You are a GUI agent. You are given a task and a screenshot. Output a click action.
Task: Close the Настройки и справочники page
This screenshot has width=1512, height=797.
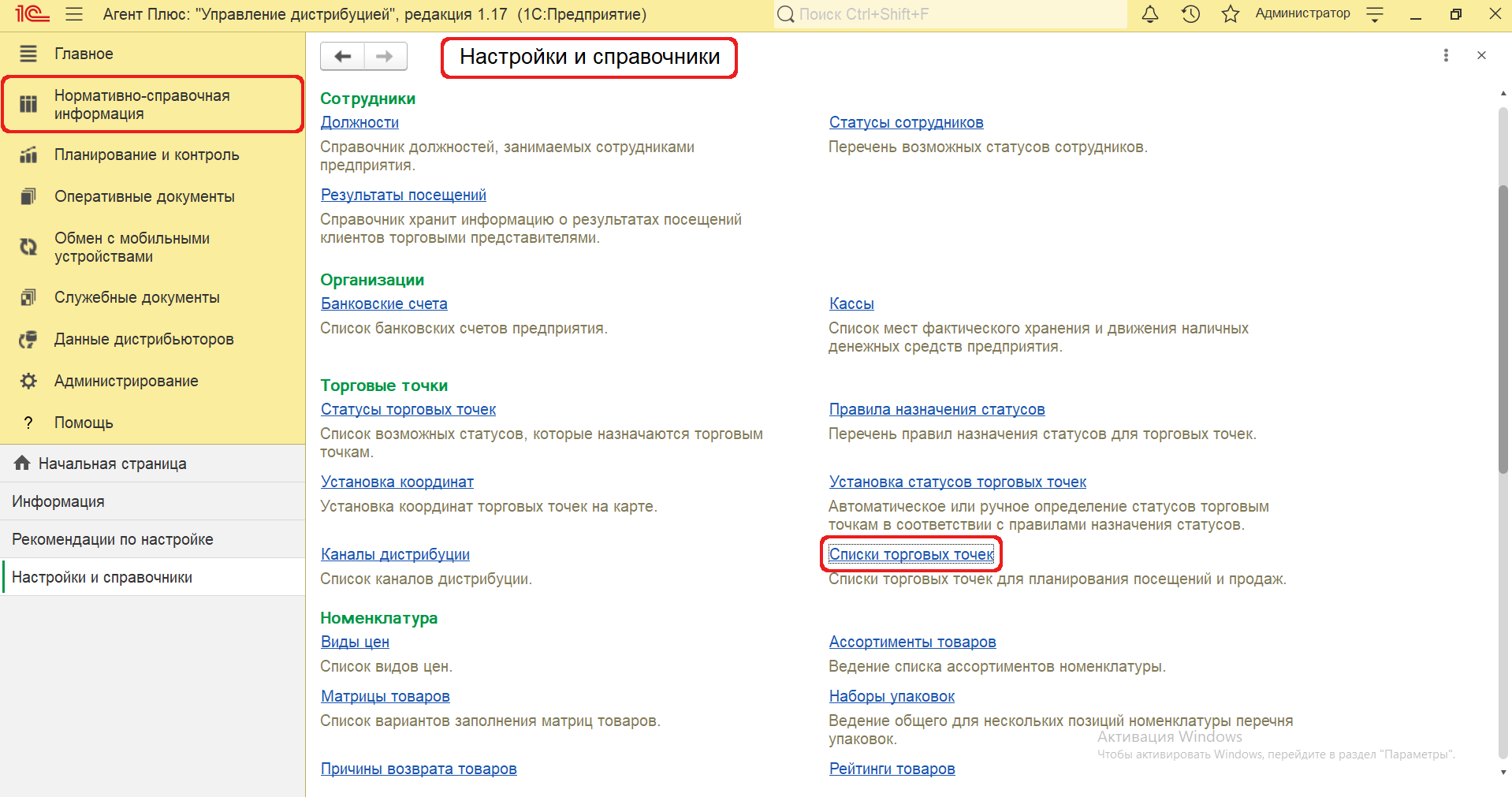1481,55
